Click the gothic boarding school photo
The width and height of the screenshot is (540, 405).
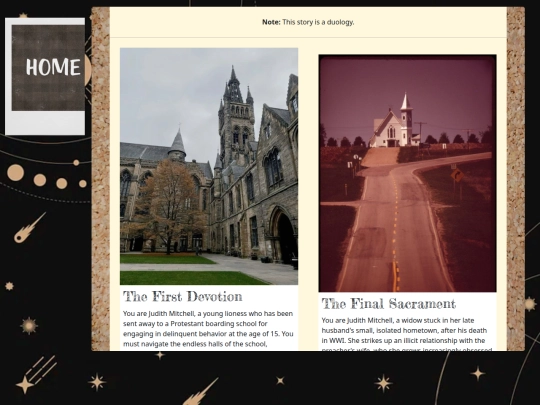[x=209, y=166]
